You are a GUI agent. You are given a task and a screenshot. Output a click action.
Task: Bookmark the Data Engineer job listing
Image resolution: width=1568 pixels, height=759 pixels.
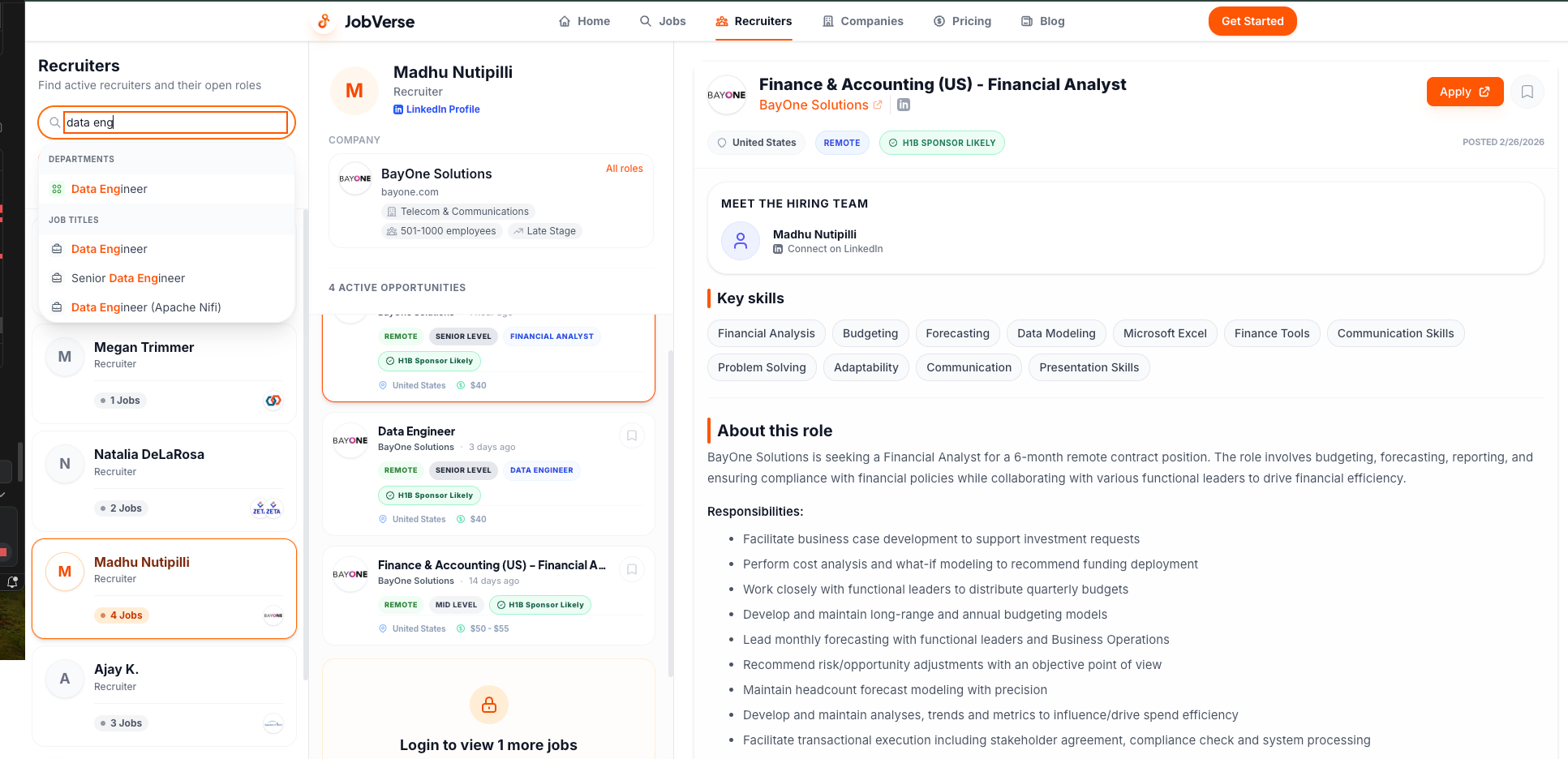click(632, 435)
